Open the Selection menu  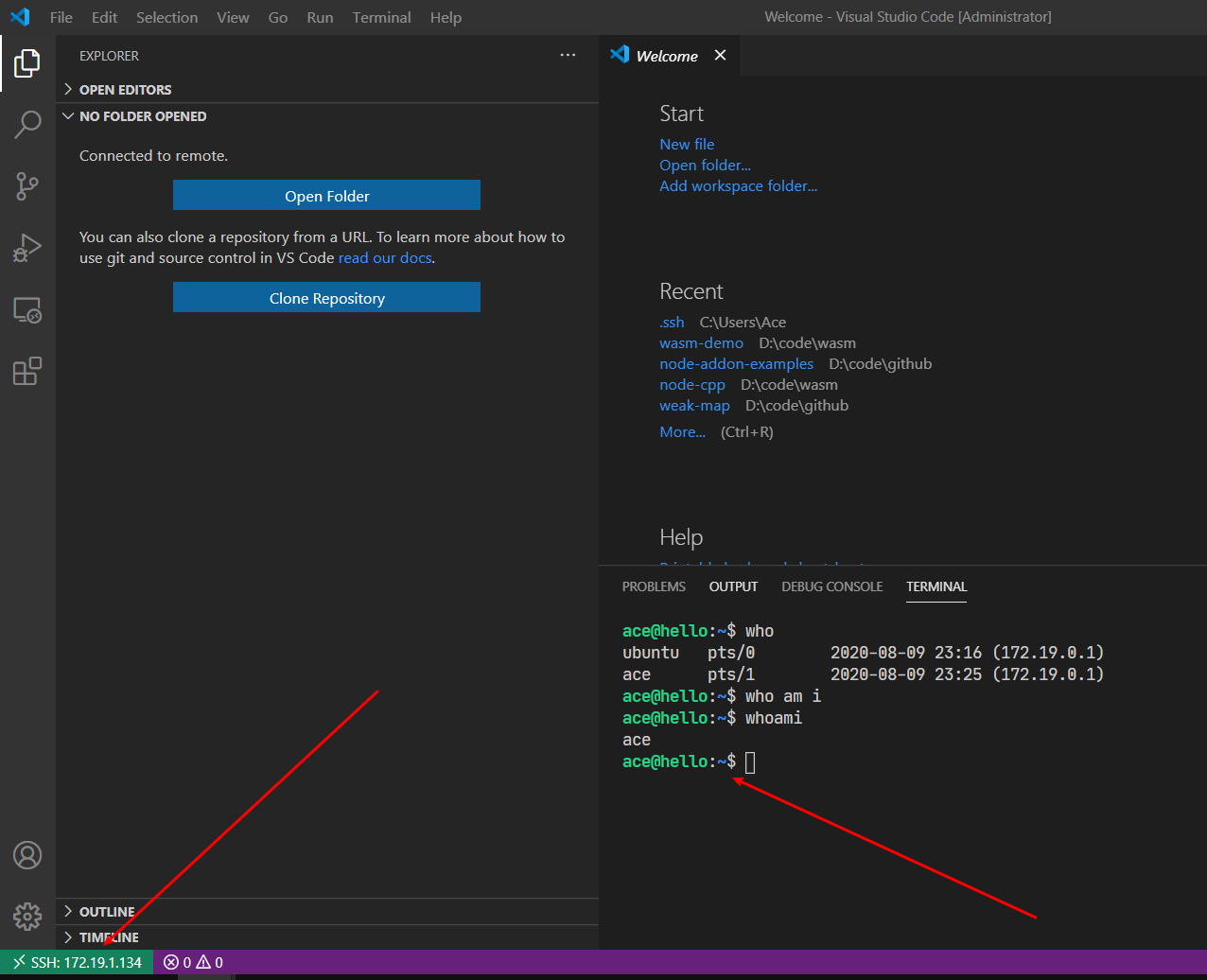click(167, 17)
